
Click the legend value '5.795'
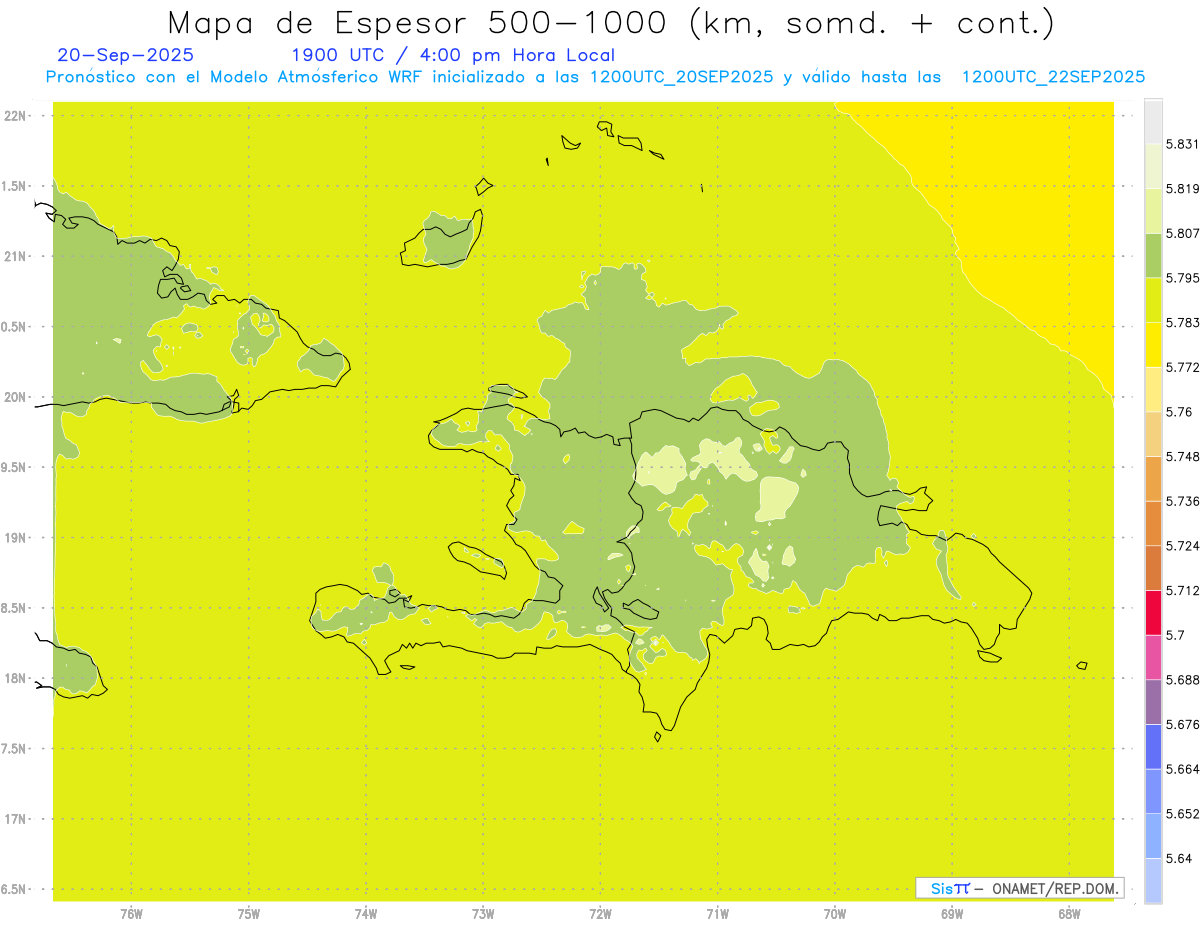(1183, 278)
